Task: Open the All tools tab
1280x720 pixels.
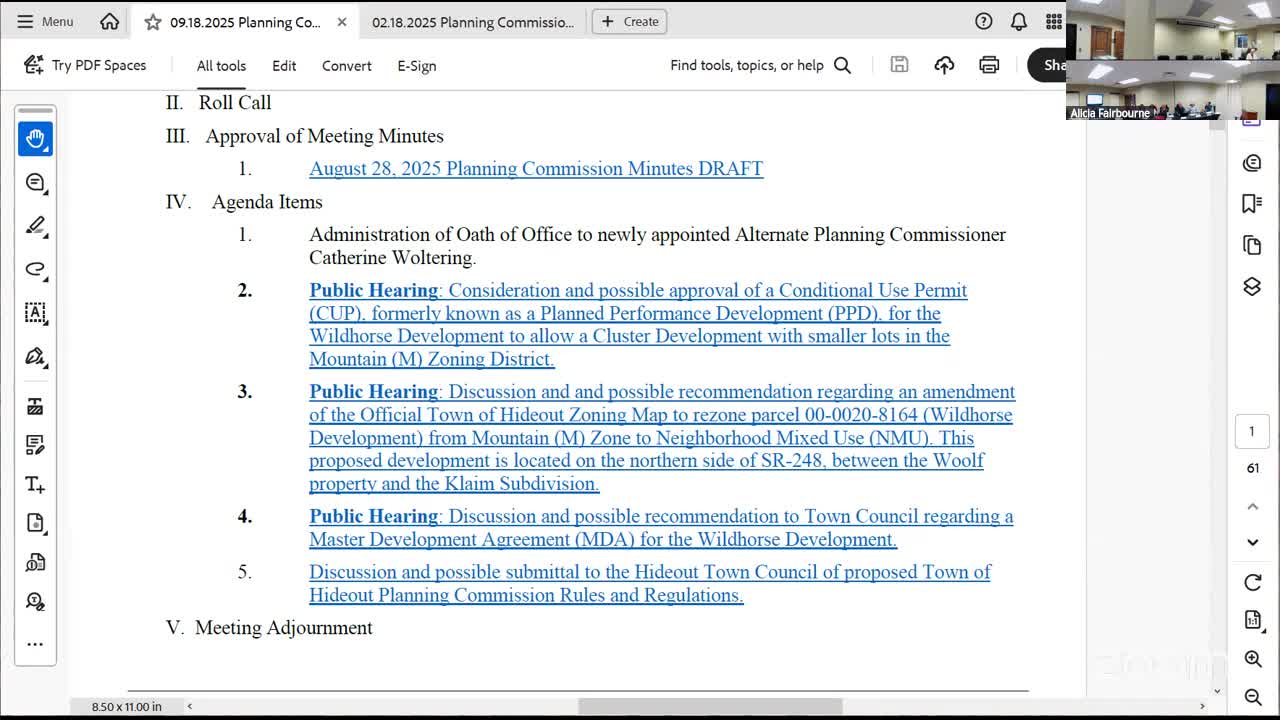Action: coord(221,66)
